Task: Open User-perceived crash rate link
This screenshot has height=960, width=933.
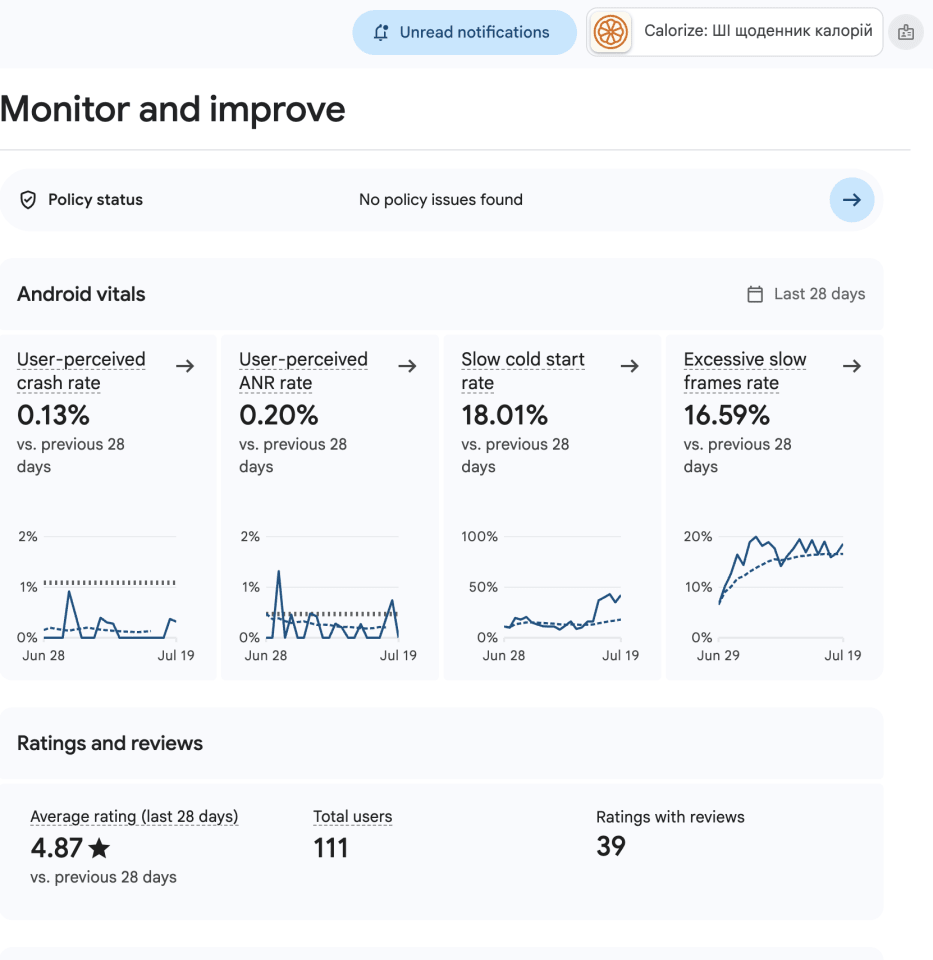Action: pyautogui.click(x=81, y=371)
